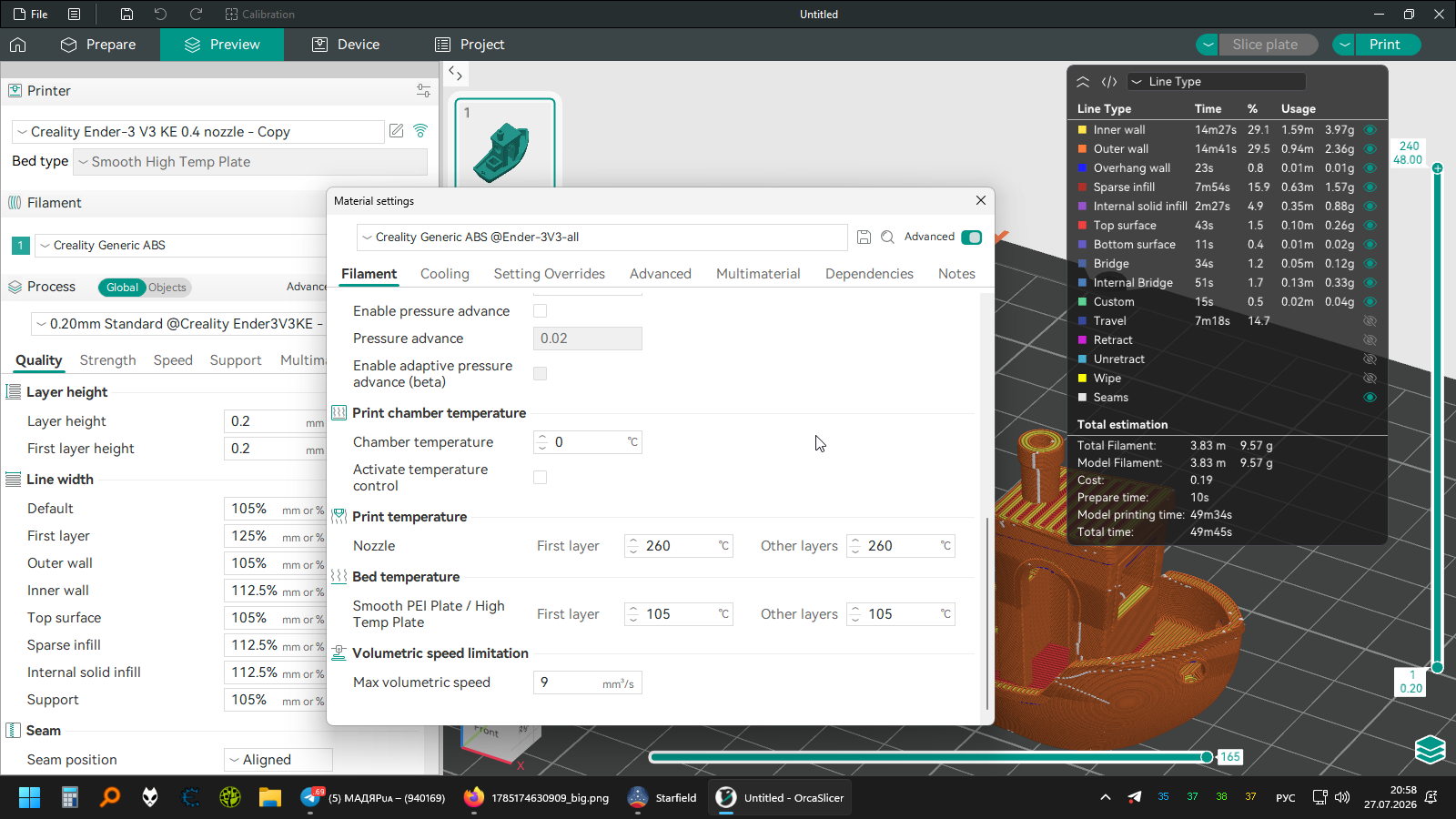The height and width of the screenshot is (819, 1456).
Task: Open the Project tab
Action: (470, 45)
